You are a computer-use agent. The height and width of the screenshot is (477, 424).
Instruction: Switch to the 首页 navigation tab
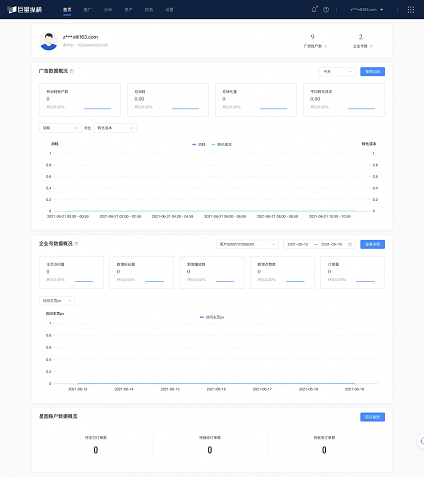pyautogui.click(x=67, y=10)
